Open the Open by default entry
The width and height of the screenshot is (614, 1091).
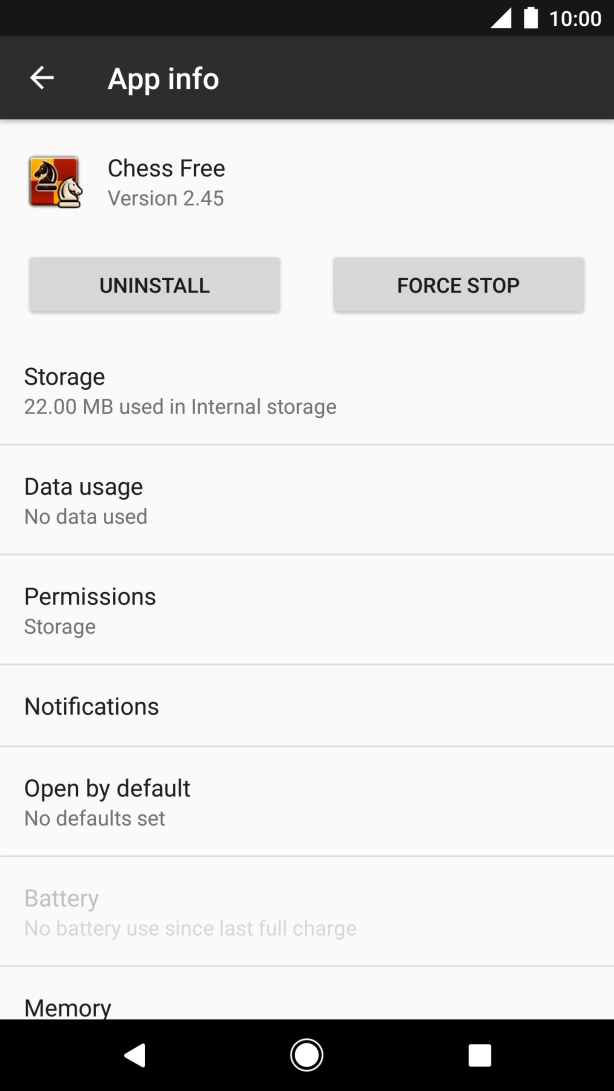306,802
